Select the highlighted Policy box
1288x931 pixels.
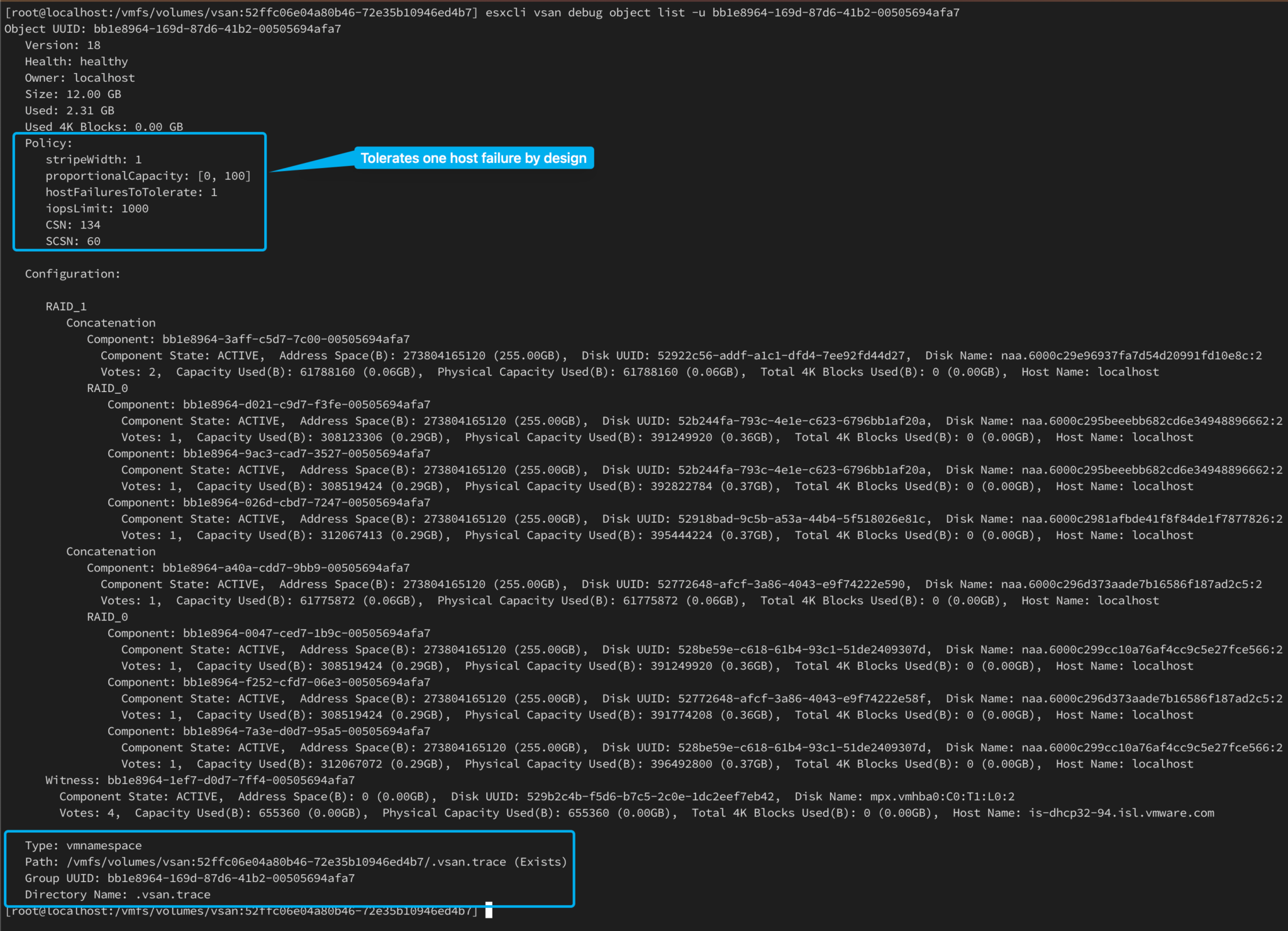tap(138, 191)
